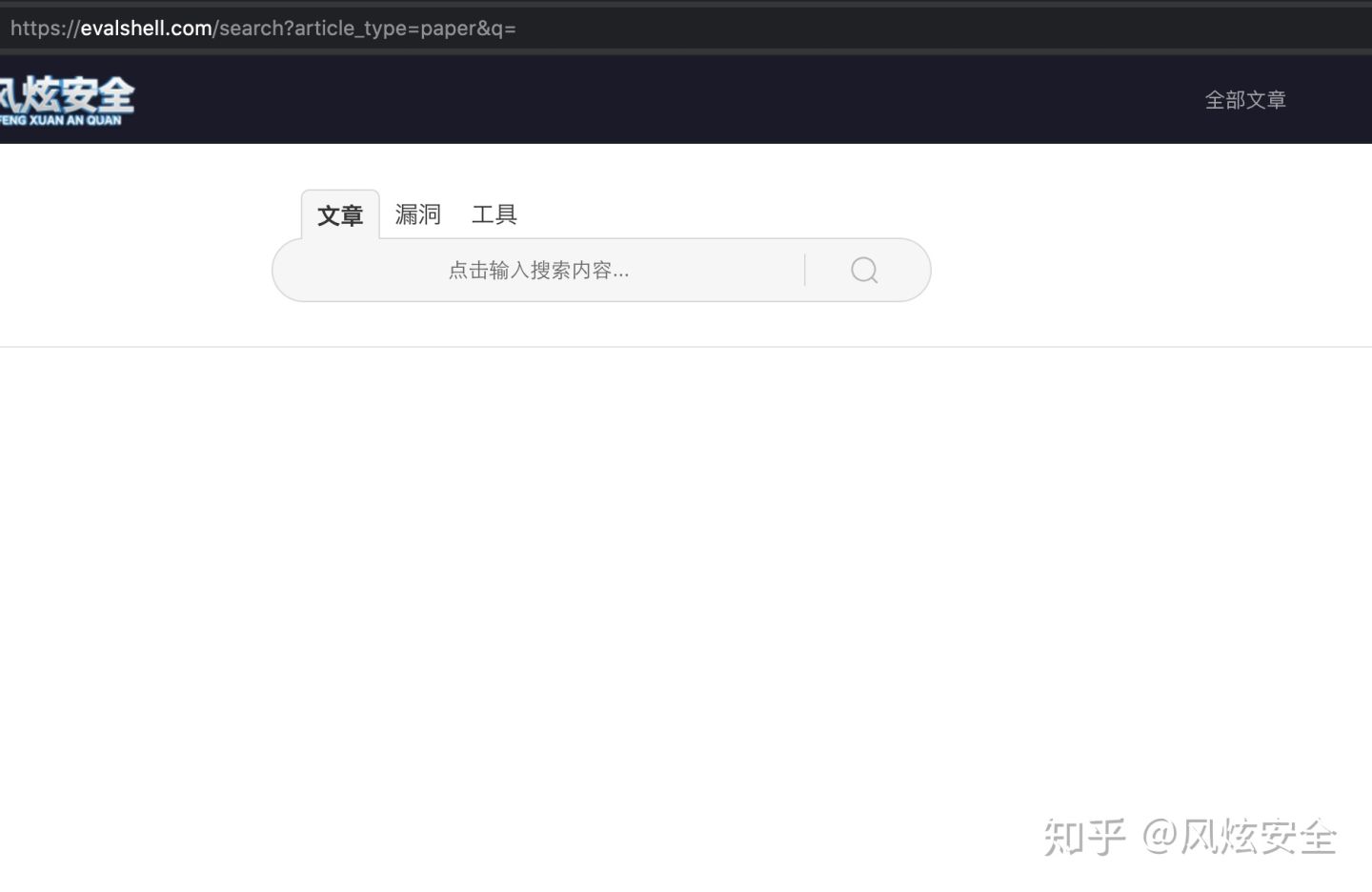The image size is (1372, 892).
Task: Click the search input placeholder 点击输入搜索内容
Action: pyautogui.click(x=538, y=271)
